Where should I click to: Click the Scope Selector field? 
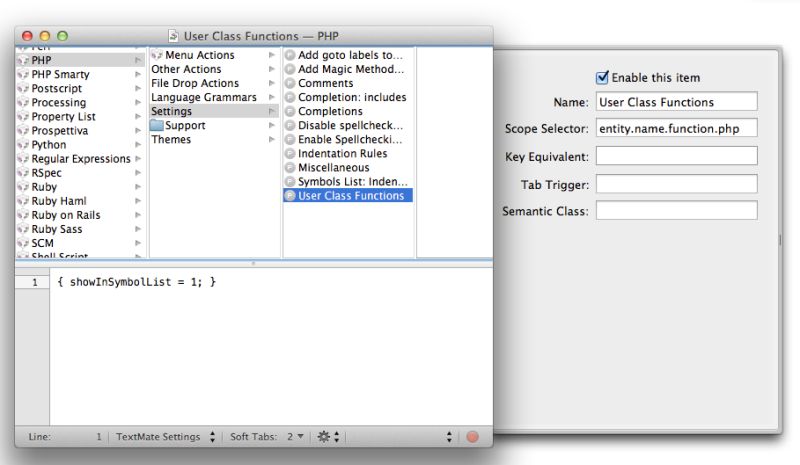point(677,128)
